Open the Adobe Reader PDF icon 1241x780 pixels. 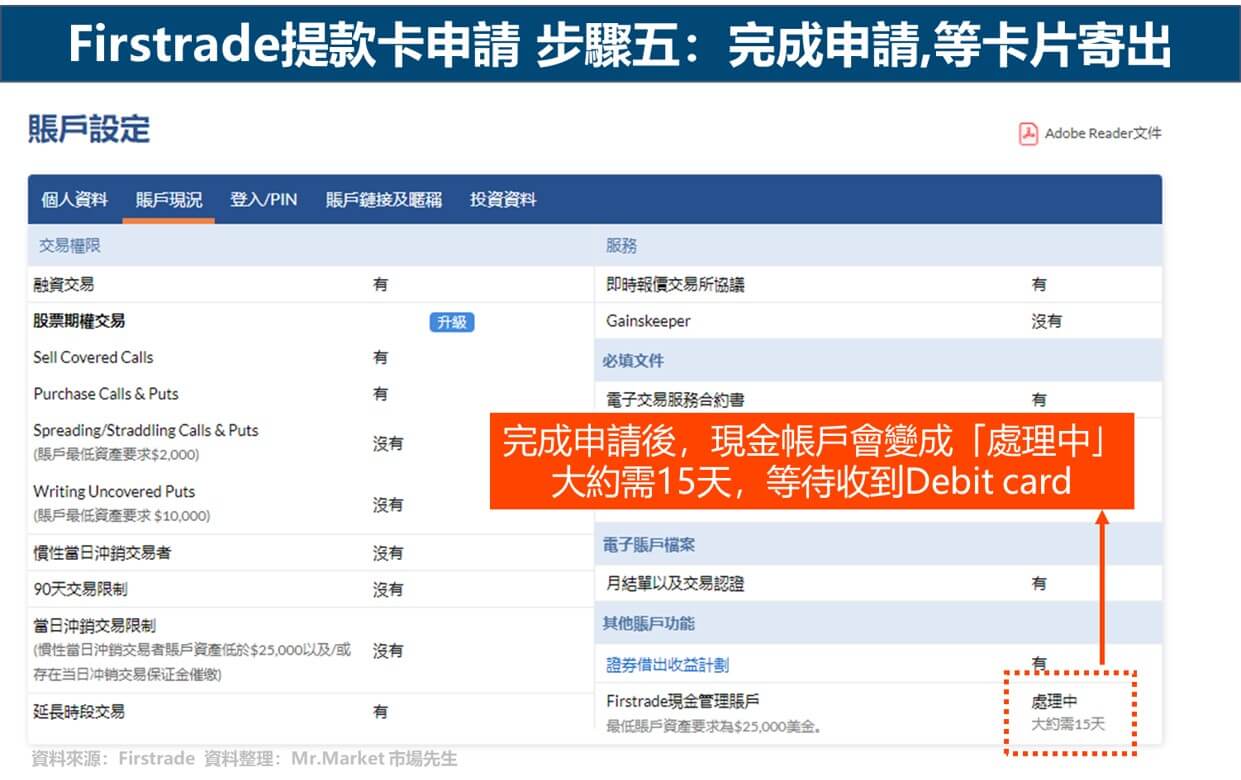(x=1028, y=134)
